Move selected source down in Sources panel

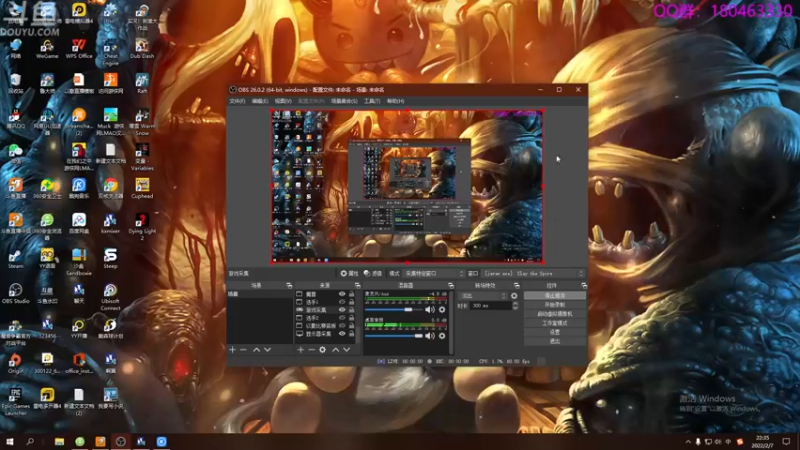pyautogui.click(x=346, y=349)
